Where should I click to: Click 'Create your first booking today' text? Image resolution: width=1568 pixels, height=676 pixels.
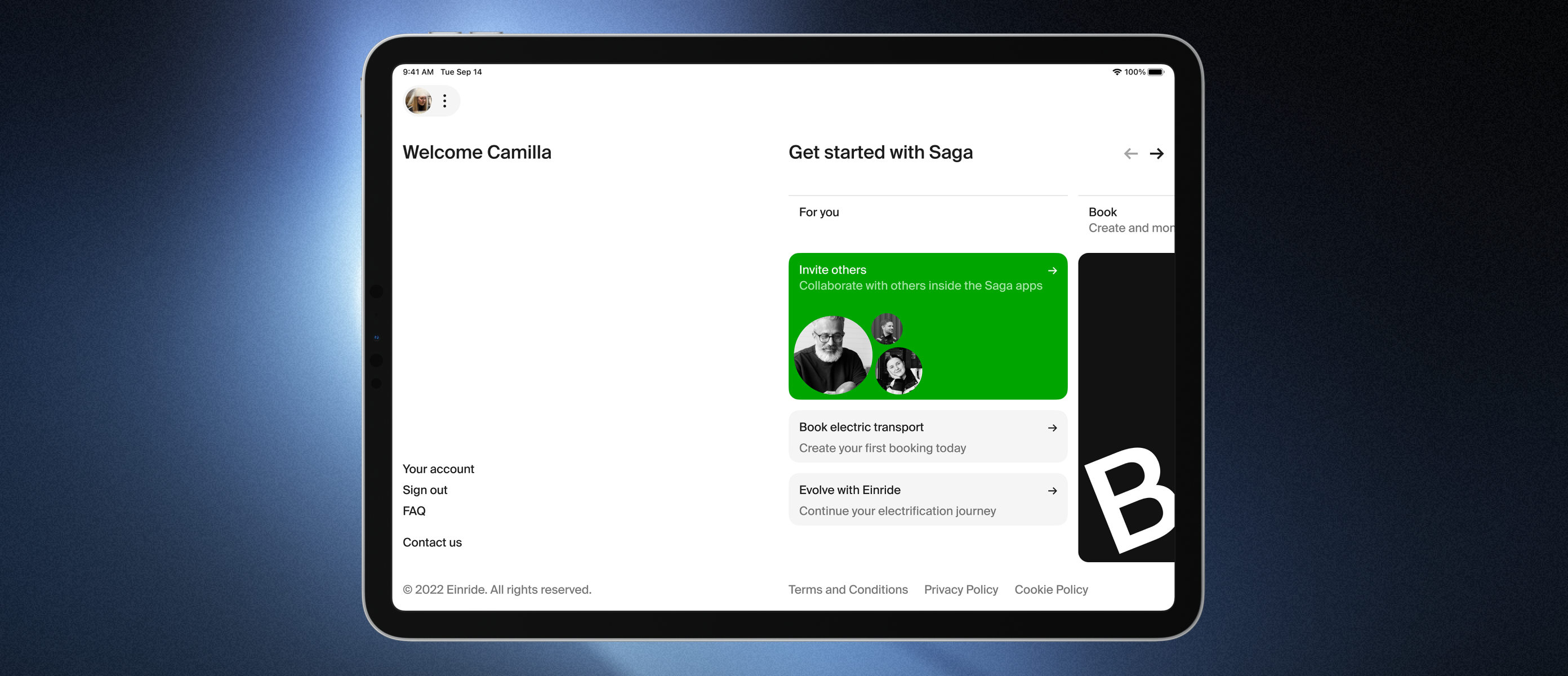pyautogui.click(x=882, y=448)
